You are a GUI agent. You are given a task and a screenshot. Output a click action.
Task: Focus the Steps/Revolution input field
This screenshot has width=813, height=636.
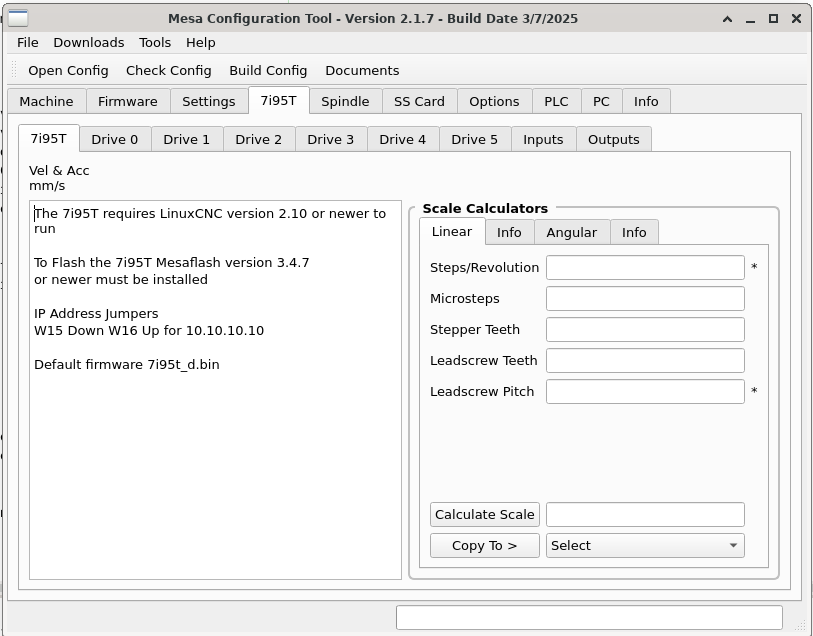[645, 267]
